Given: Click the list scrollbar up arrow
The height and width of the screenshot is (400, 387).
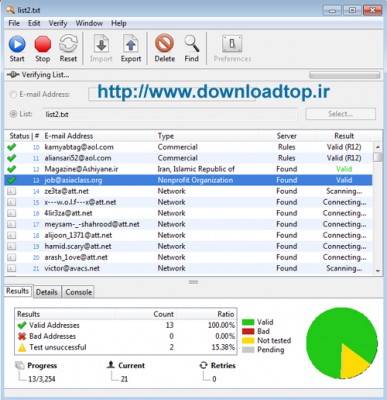Looking at the screenshot, I should click(378, 147).
